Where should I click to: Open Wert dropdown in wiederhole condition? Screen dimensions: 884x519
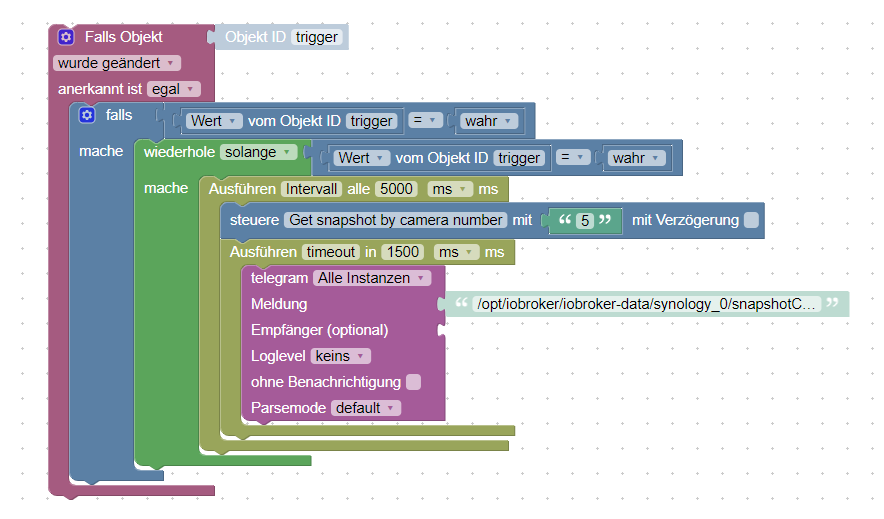(362, 158)
